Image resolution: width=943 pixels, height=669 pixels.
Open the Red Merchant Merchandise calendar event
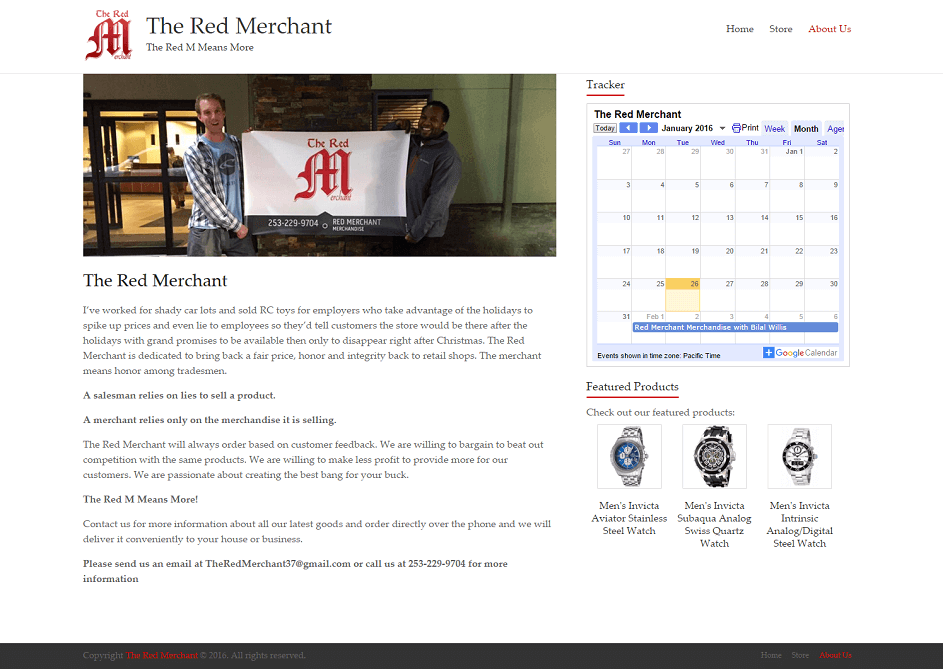pyautogui.click(x=735, y=327)
